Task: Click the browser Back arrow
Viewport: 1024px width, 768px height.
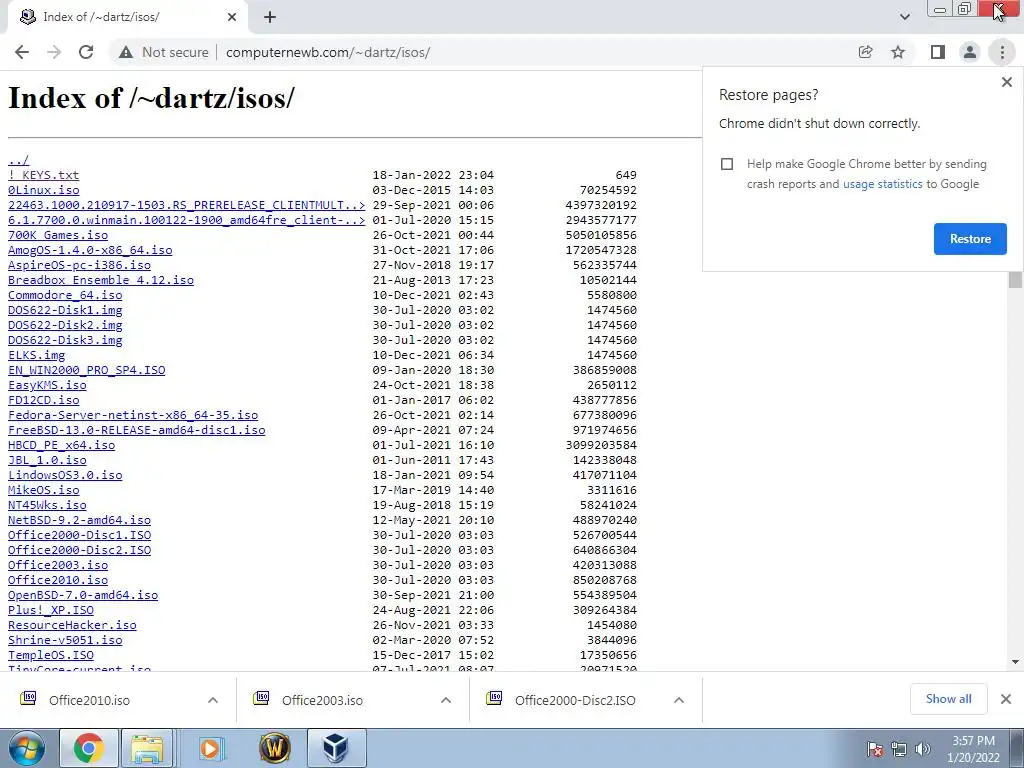Action: tap(22, 52)
